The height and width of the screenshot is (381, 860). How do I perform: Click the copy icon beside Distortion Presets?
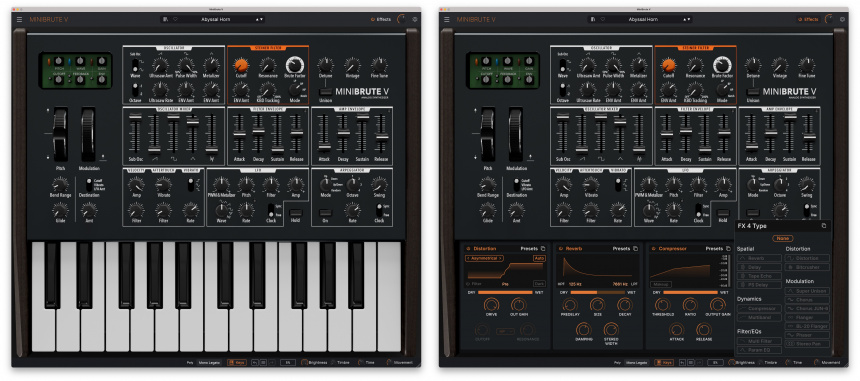(543, 248)
